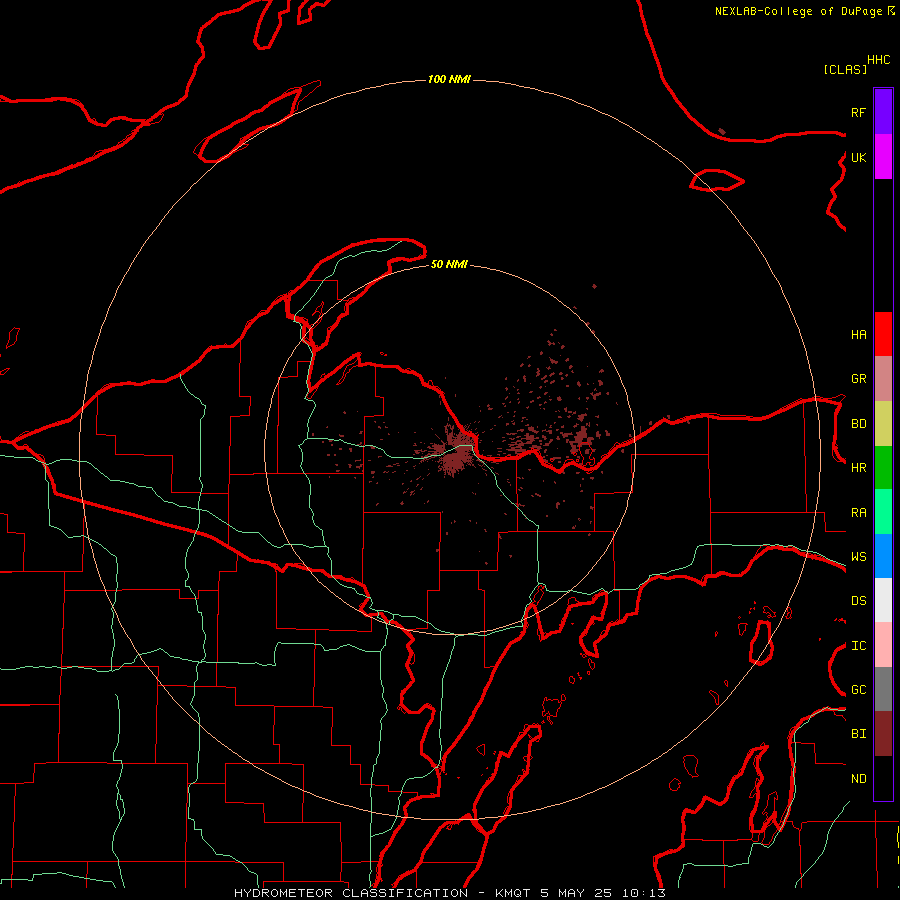Image resolution: width=900 pixels, height=900 pixels.
Task: Click the ND black legend swatch
Action: (883, 778)
